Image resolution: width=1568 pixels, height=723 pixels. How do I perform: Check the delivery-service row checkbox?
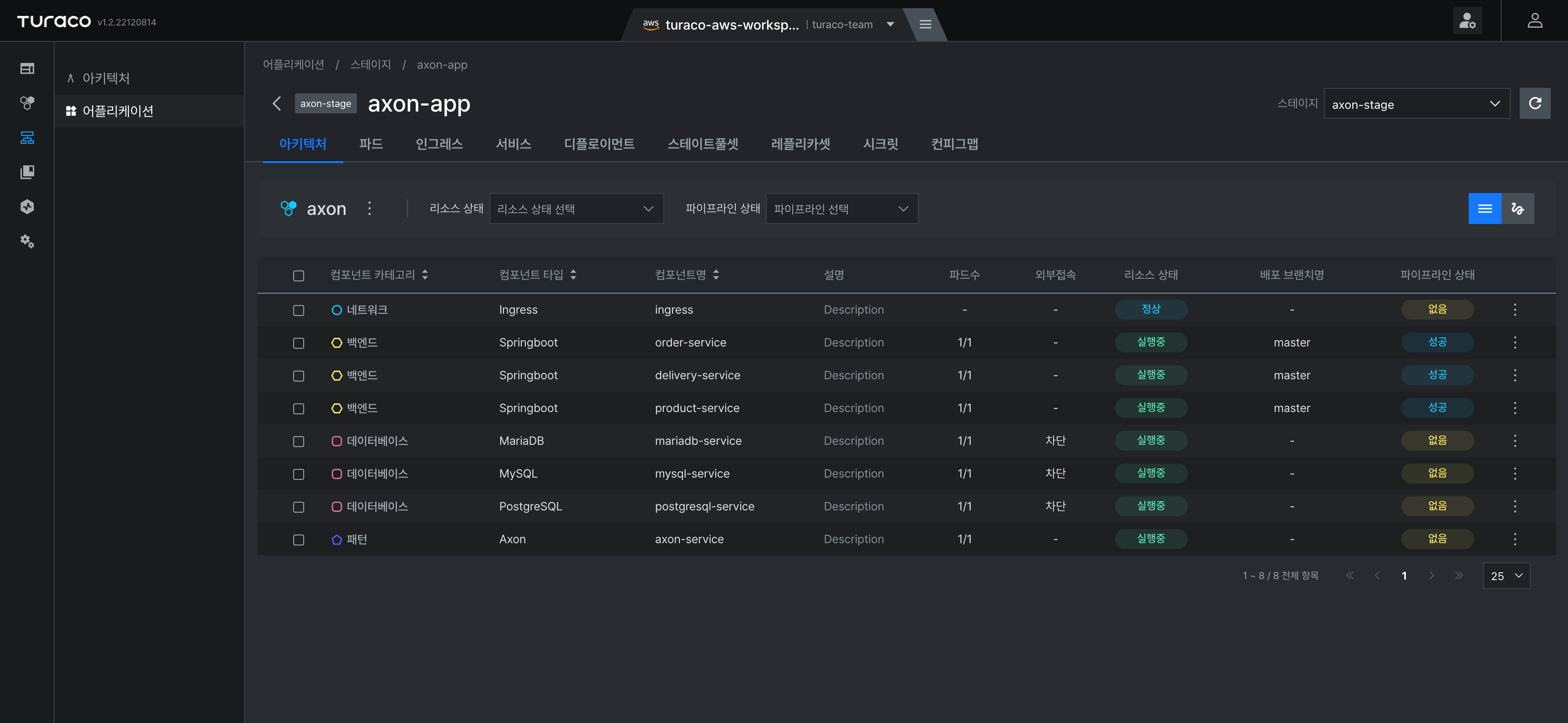point(298,376)
